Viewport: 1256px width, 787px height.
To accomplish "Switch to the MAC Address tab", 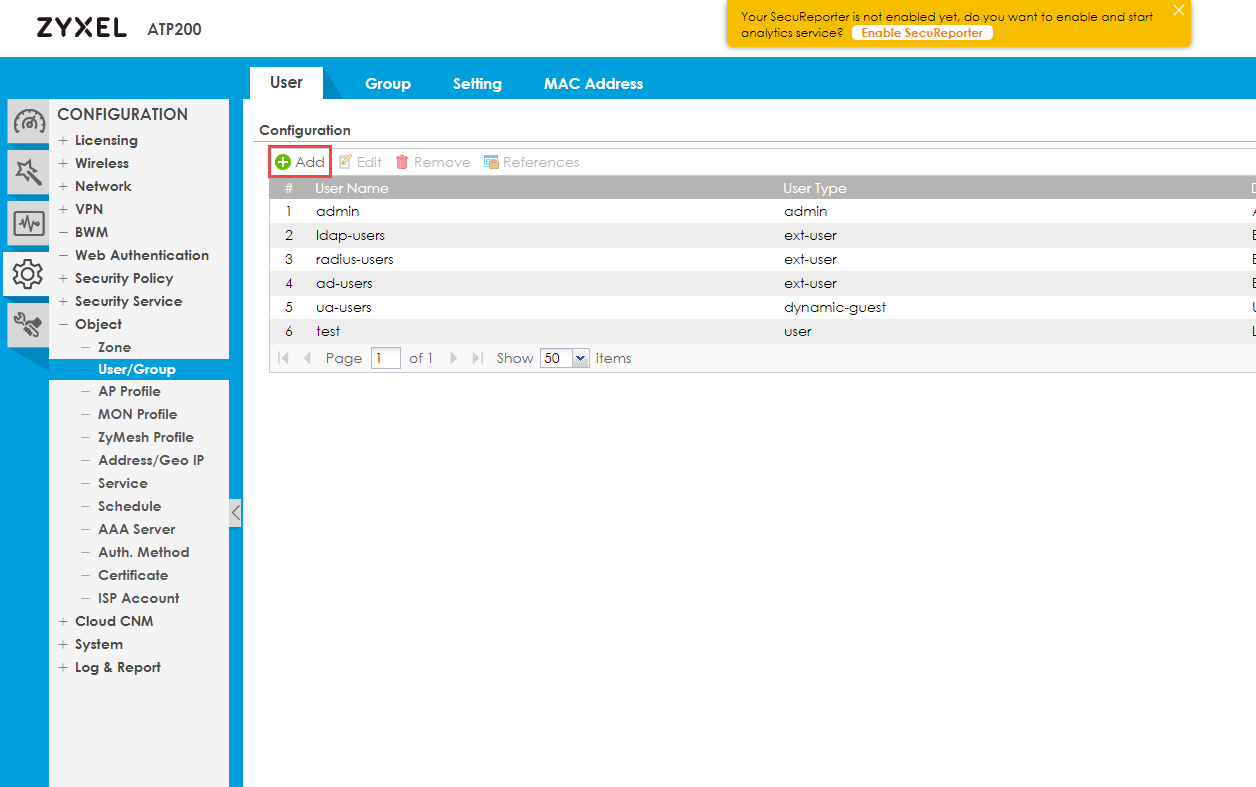I will click(x=593, y=84).
